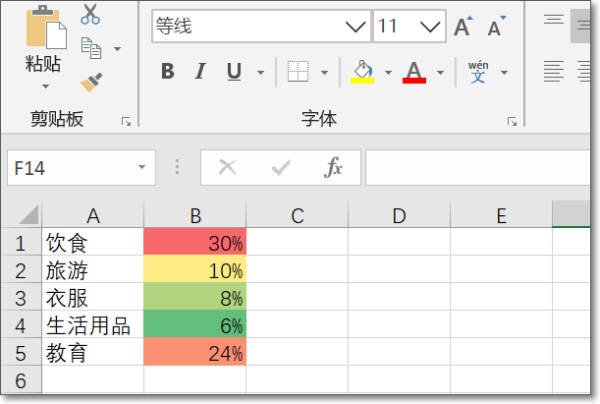Open the font color dropdown arrow
The height and width of the screenshot is (404, 600).
point(440,73)
